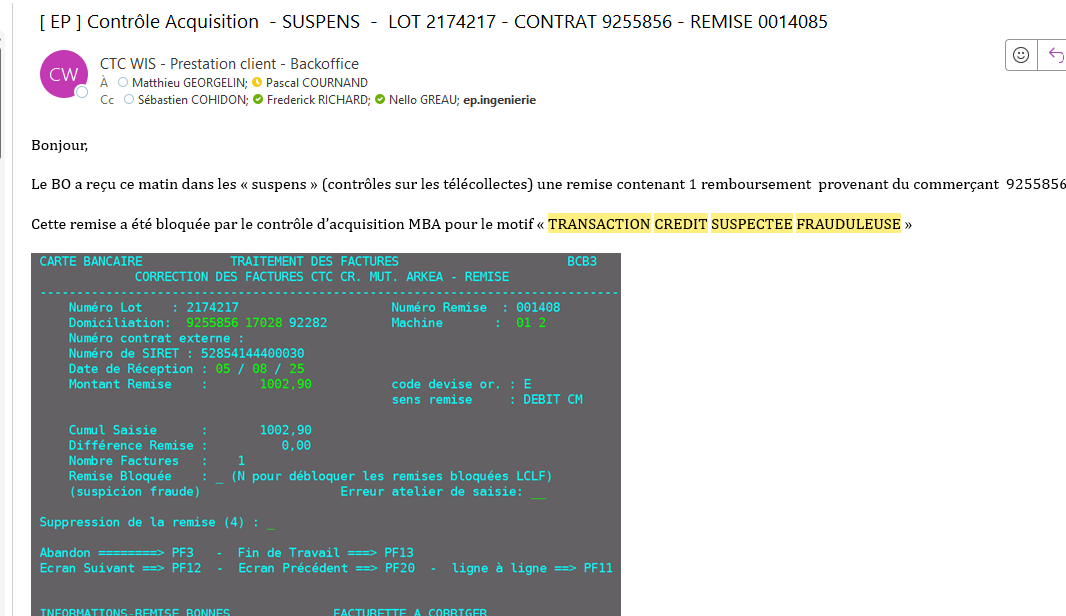Click the Remise Bloquée input field

point(220,477)
